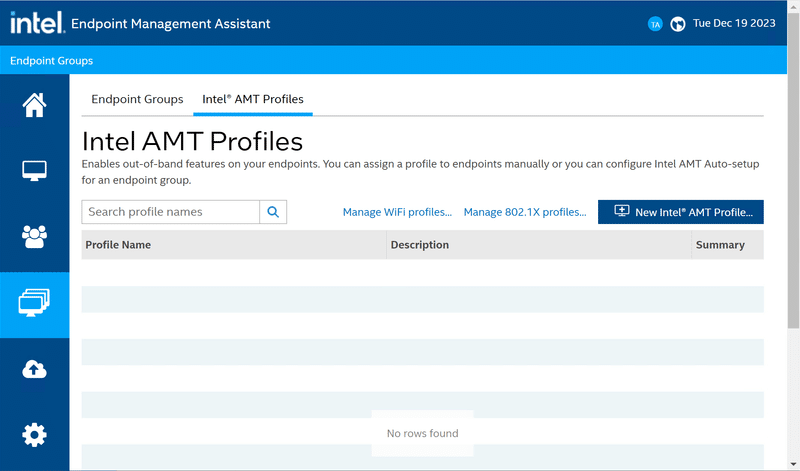Viewport: 800px width, 471px height.
Task: Open the Settings gear in sidebar
Action: 34,435
